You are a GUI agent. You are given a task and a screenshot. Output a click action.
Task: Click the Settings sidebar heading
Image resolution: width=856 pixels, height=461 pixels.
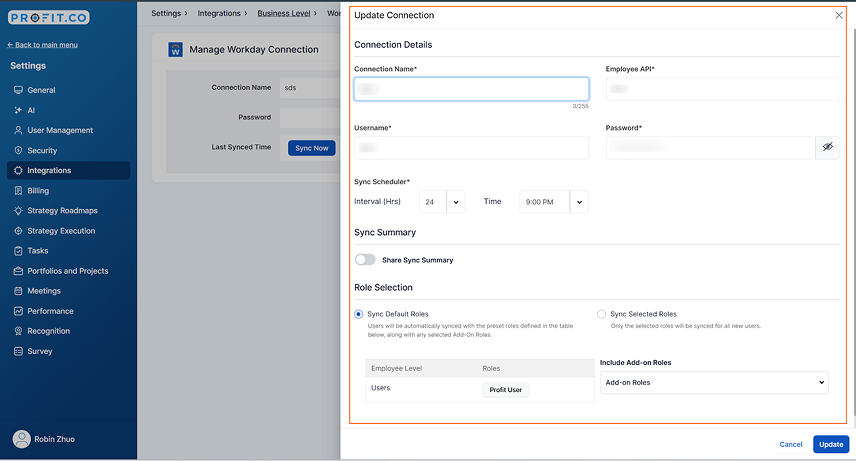pos(28,66)
